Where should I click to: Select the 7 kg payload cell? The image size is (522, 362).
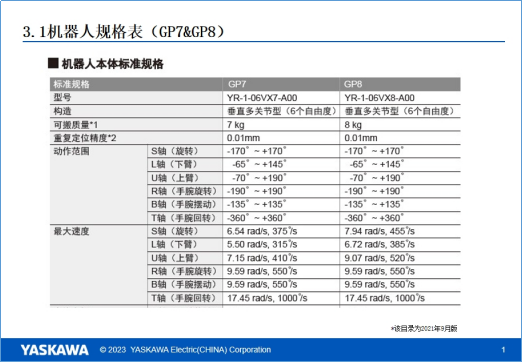pyautogui.click(x=236, y=125)
